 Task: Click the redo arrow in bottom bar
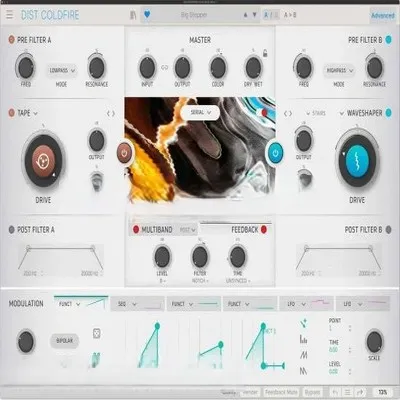[360, 392]
